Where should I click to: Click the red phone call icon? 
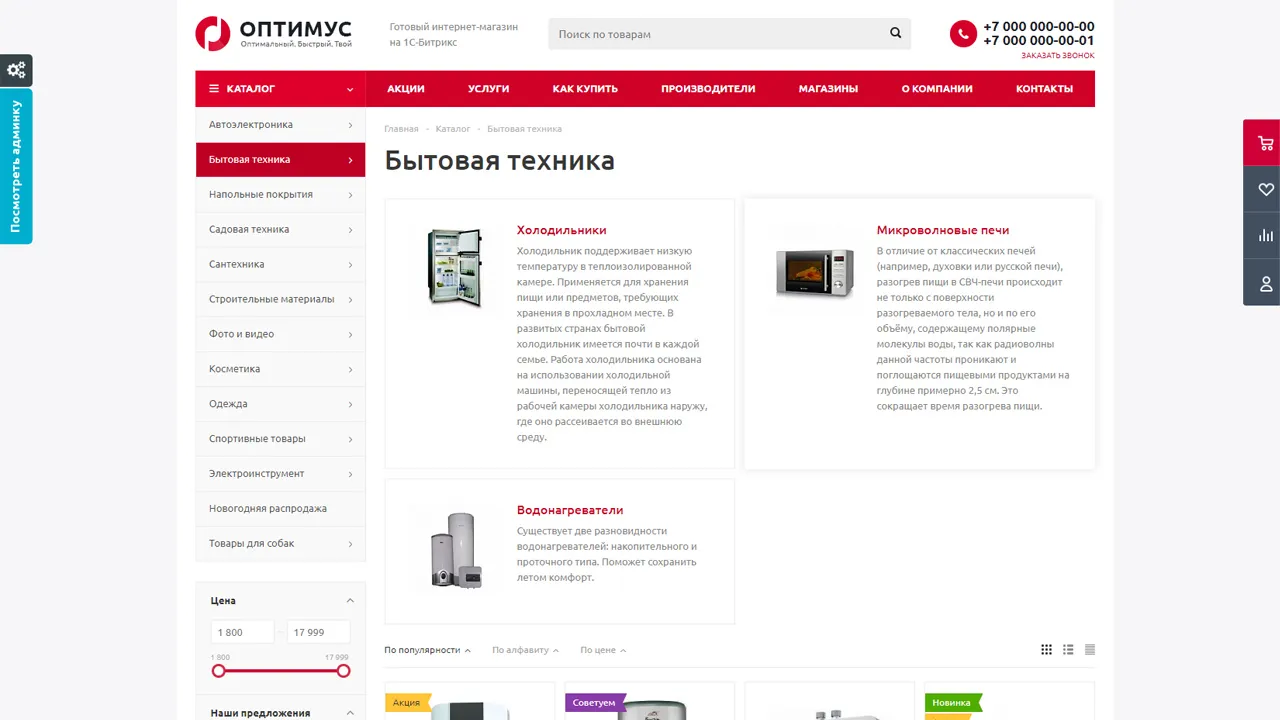pos(963,34)
